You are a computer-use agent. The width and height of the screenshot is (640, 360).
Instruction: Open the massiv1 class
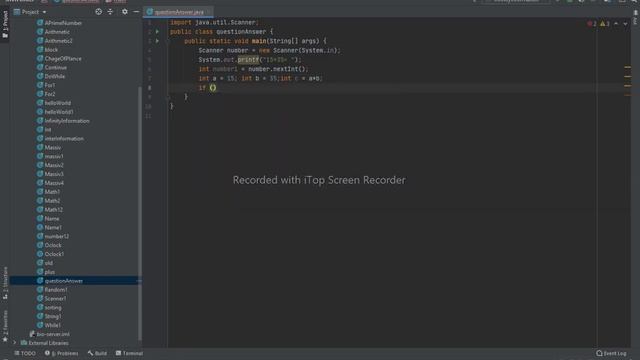click(x=50, y=156)
